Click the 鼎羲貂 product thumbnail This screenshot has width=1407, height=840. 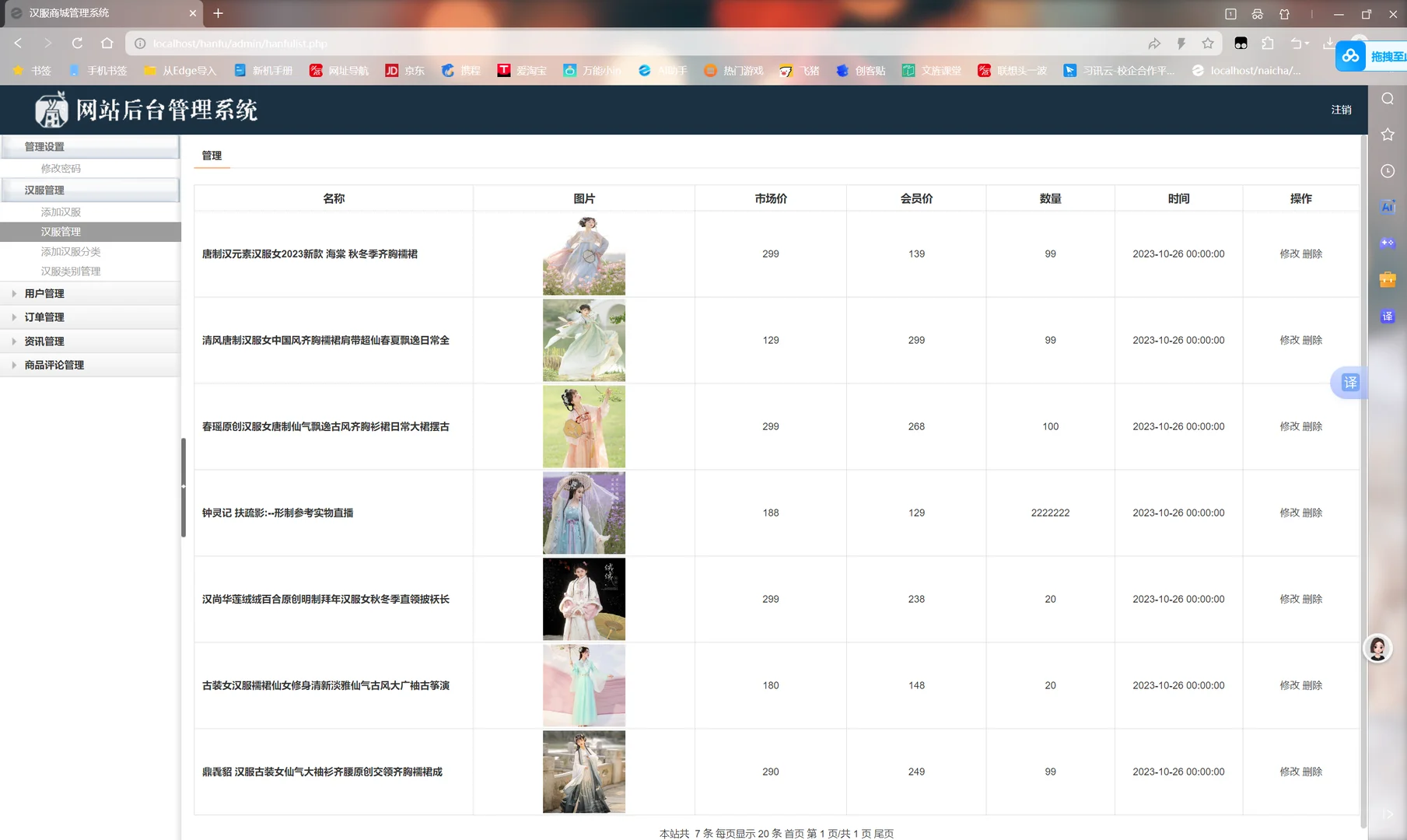pos(584,772)
